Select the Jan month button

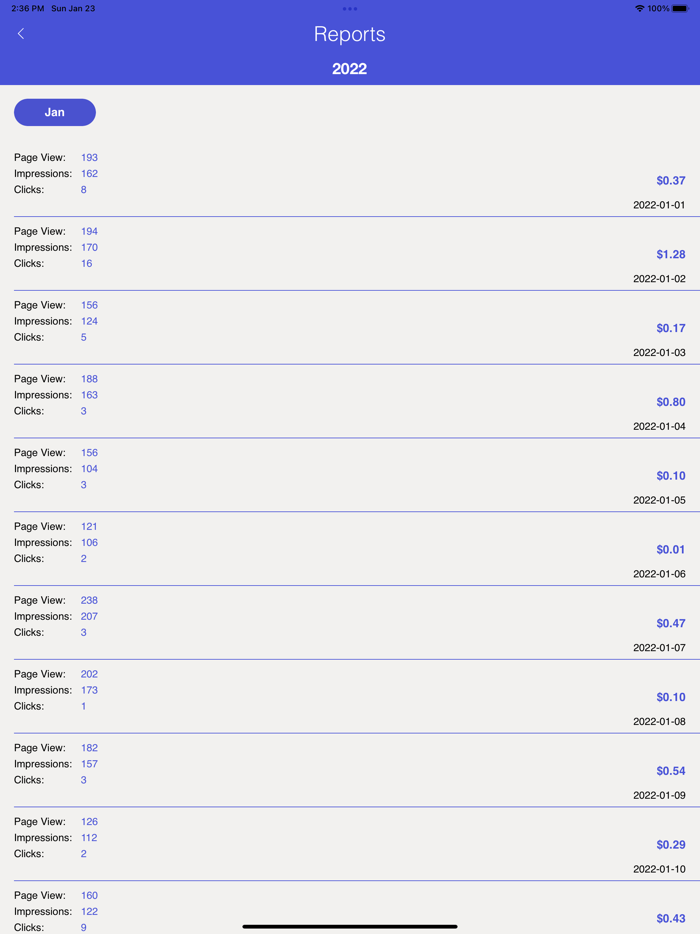click(54, 112)
